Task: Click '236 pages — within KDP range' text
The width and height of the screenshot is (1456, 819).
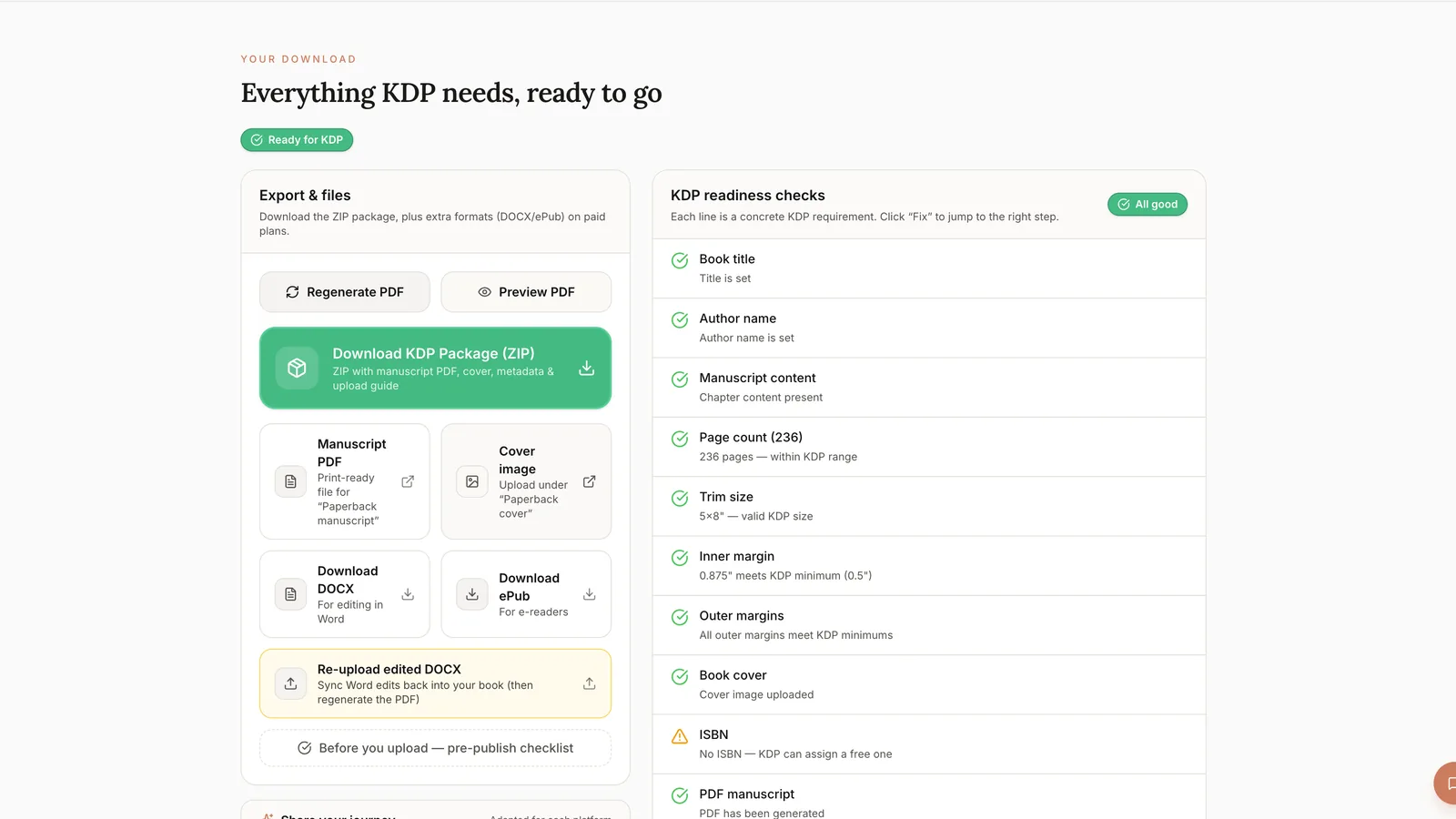Action: pos(778,457)
